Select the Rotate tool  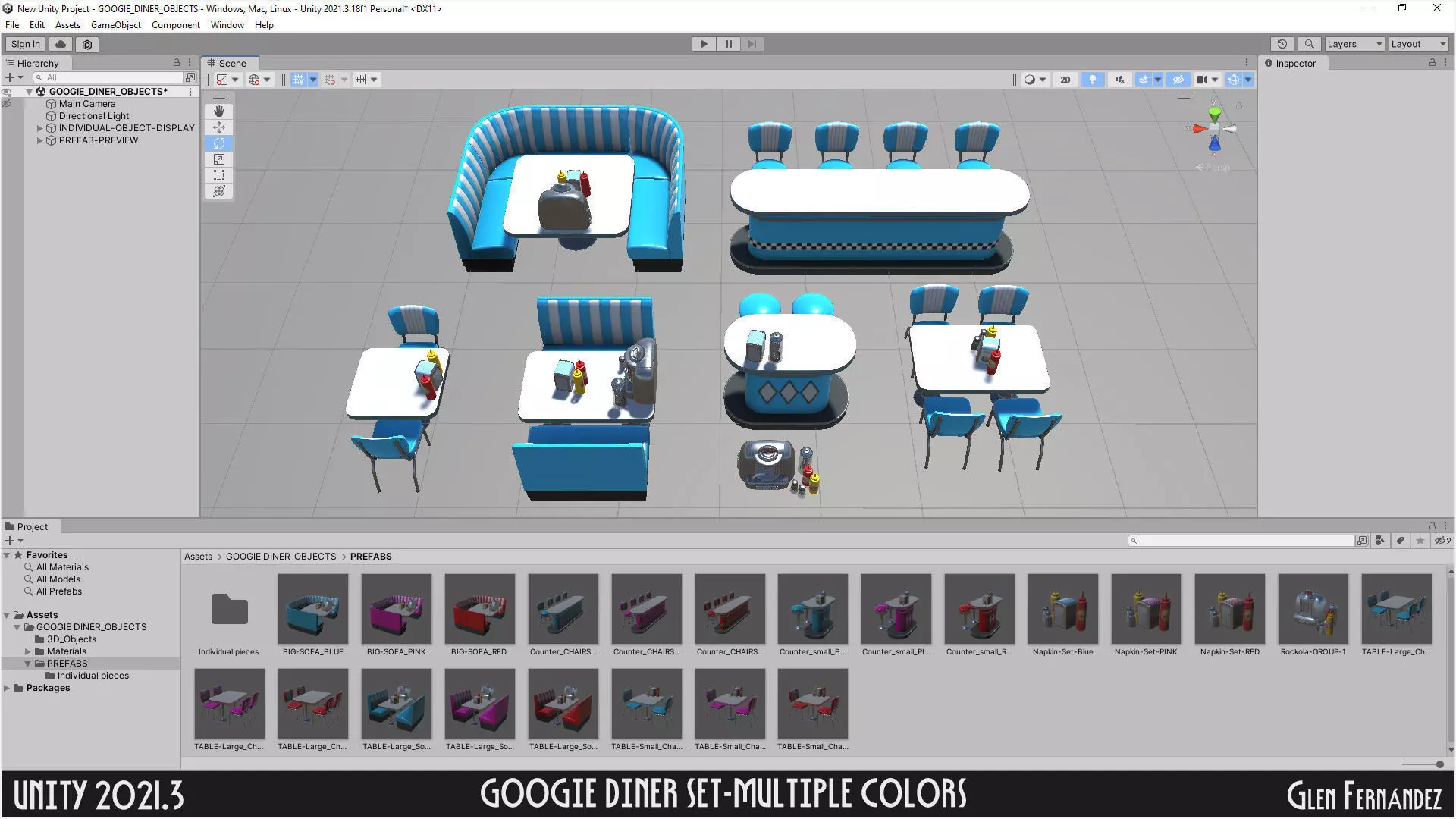pos(219,143)
